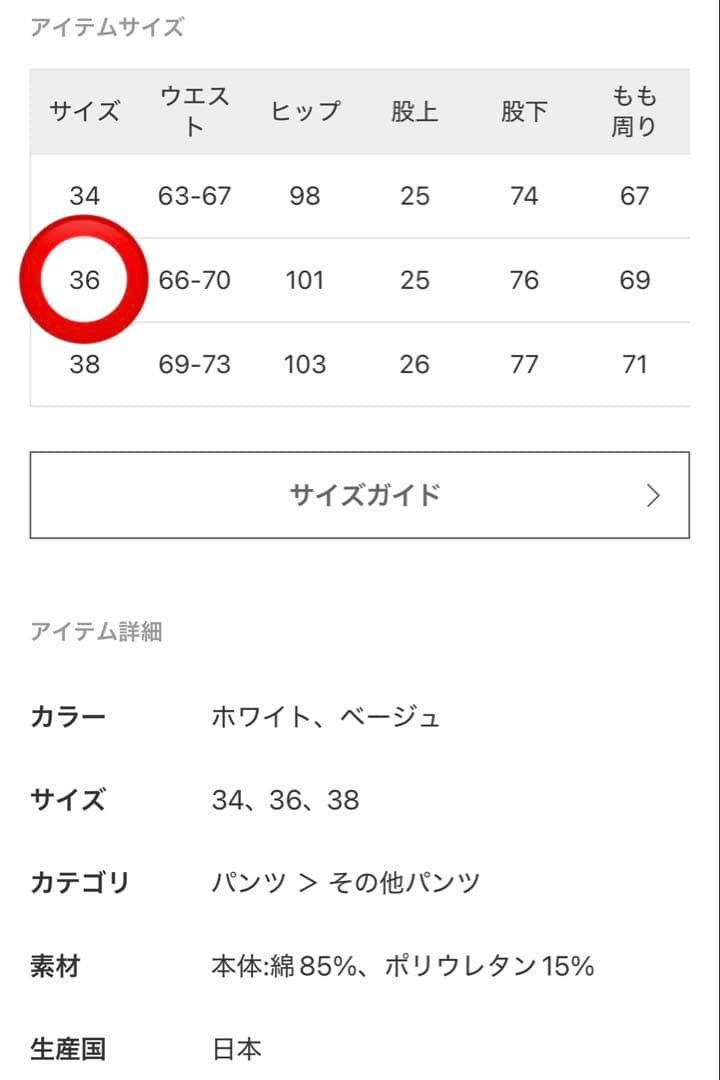This screenshot has height=1080, width=720.
Task: Select size 38 row in the table
Action: click(84, 364)
